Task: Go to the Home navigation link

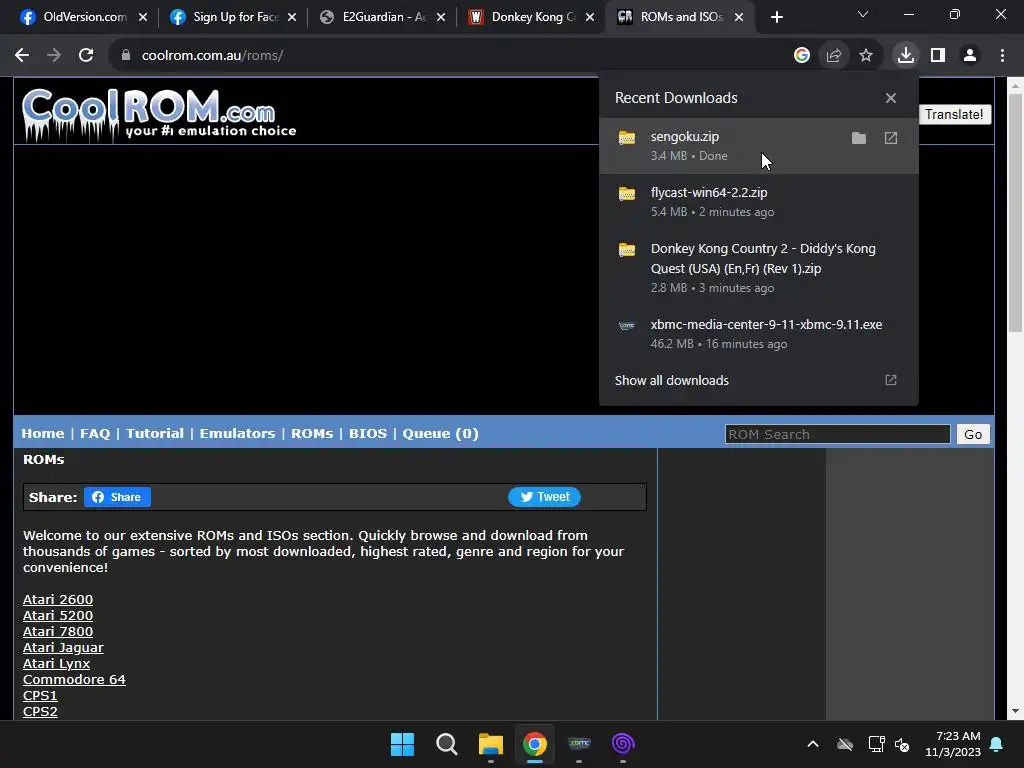Action: coord(42,434)
